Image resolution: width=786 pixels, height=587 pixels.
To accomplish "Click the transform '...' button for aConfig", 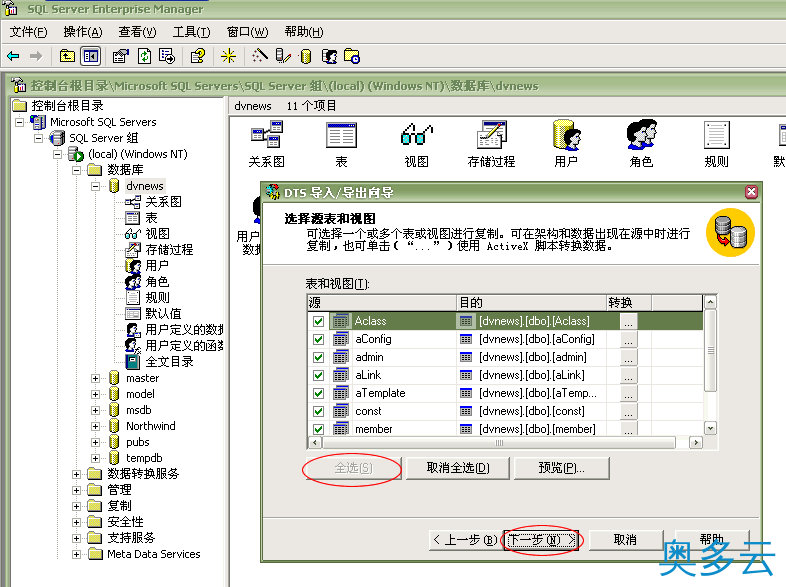I will click(x=628, y=339).
